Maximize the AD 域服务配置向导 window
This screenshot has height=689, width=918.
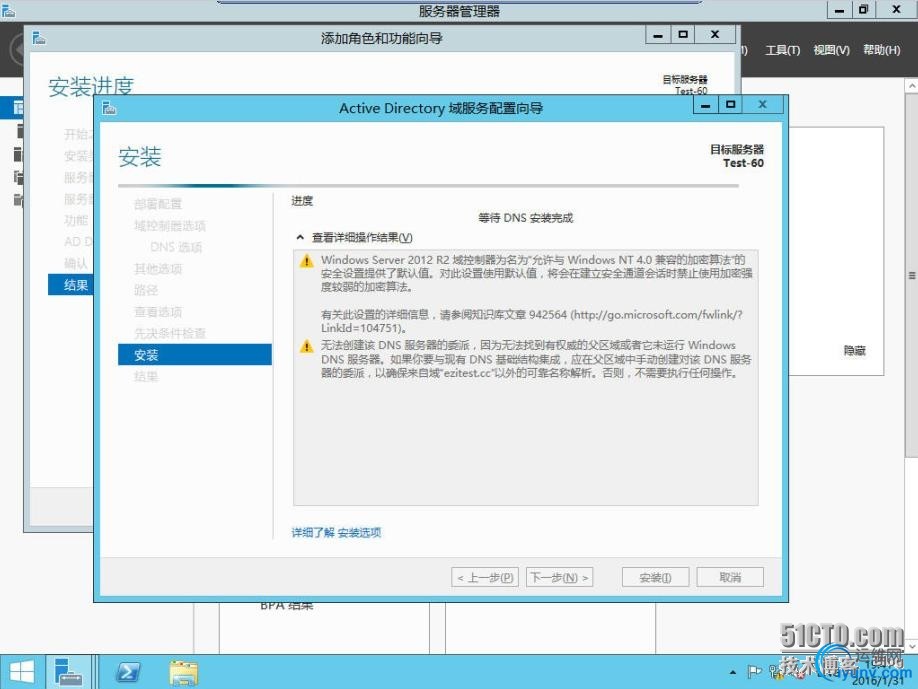(x=730, y=105)
